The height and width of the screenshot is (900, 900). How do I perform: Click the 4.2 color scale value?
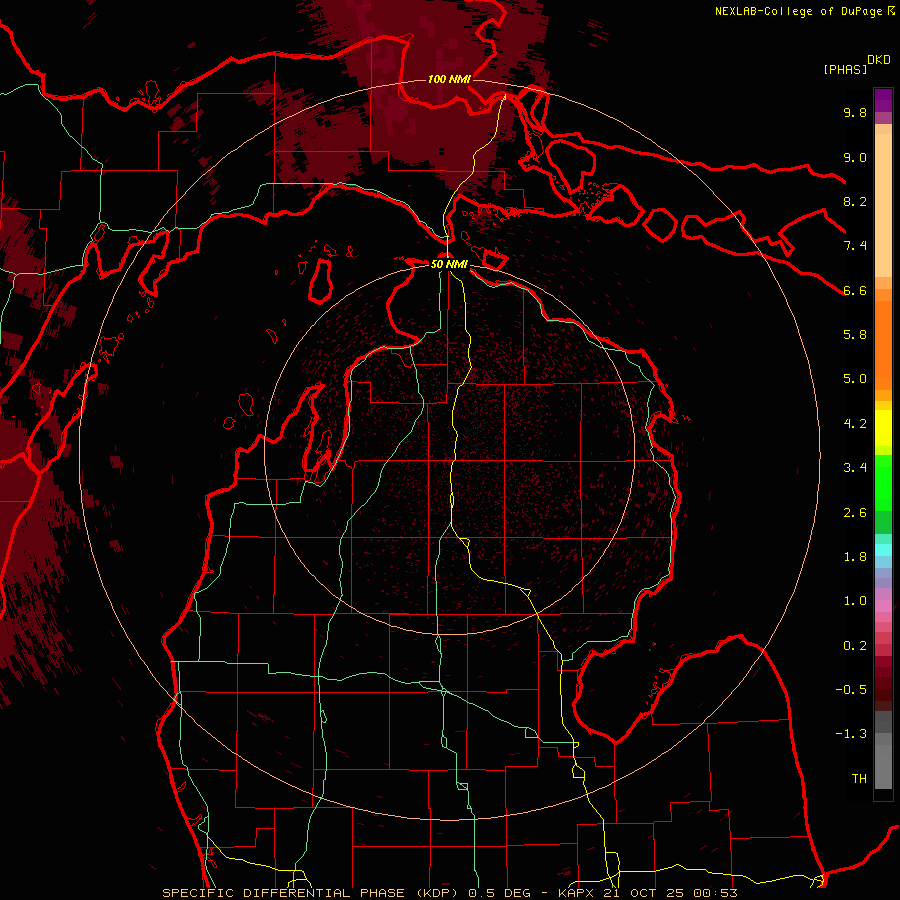[855, 424]
